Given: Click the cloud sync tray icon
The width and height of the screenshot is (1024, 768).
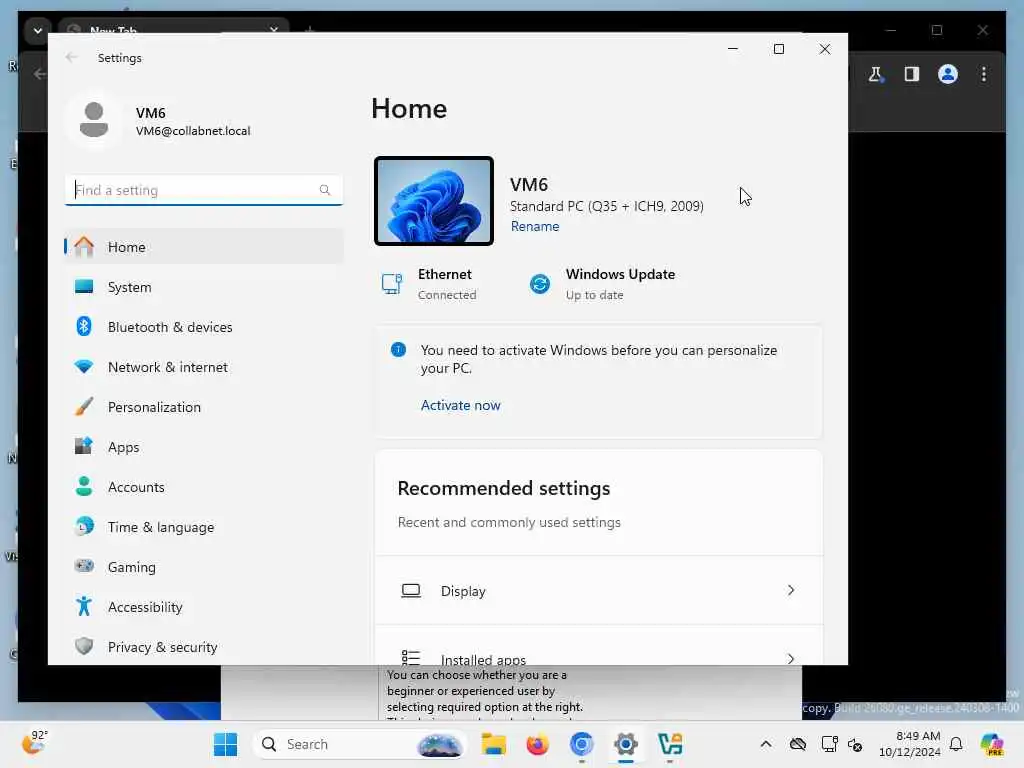Looking at the screenshot, I should point(797,744).
